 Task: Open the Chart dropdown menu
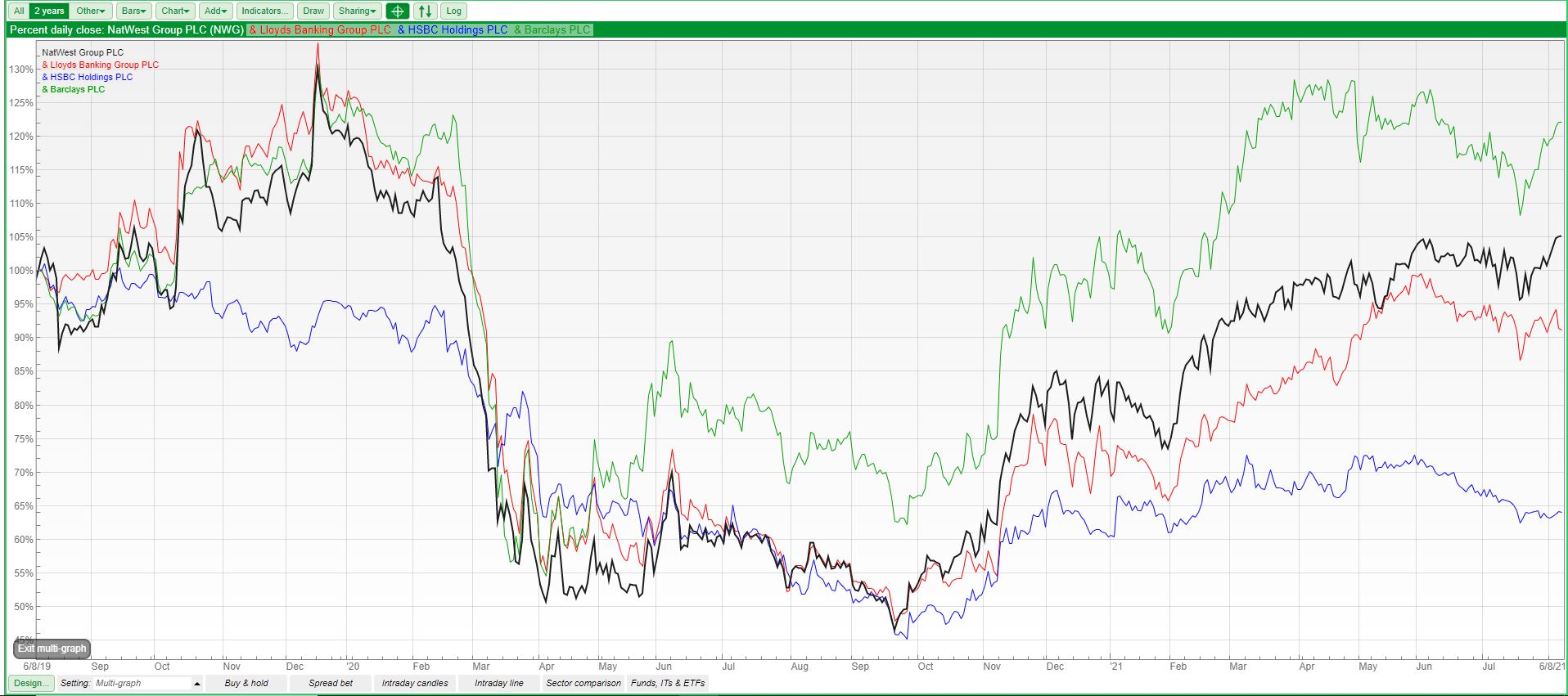175,11
